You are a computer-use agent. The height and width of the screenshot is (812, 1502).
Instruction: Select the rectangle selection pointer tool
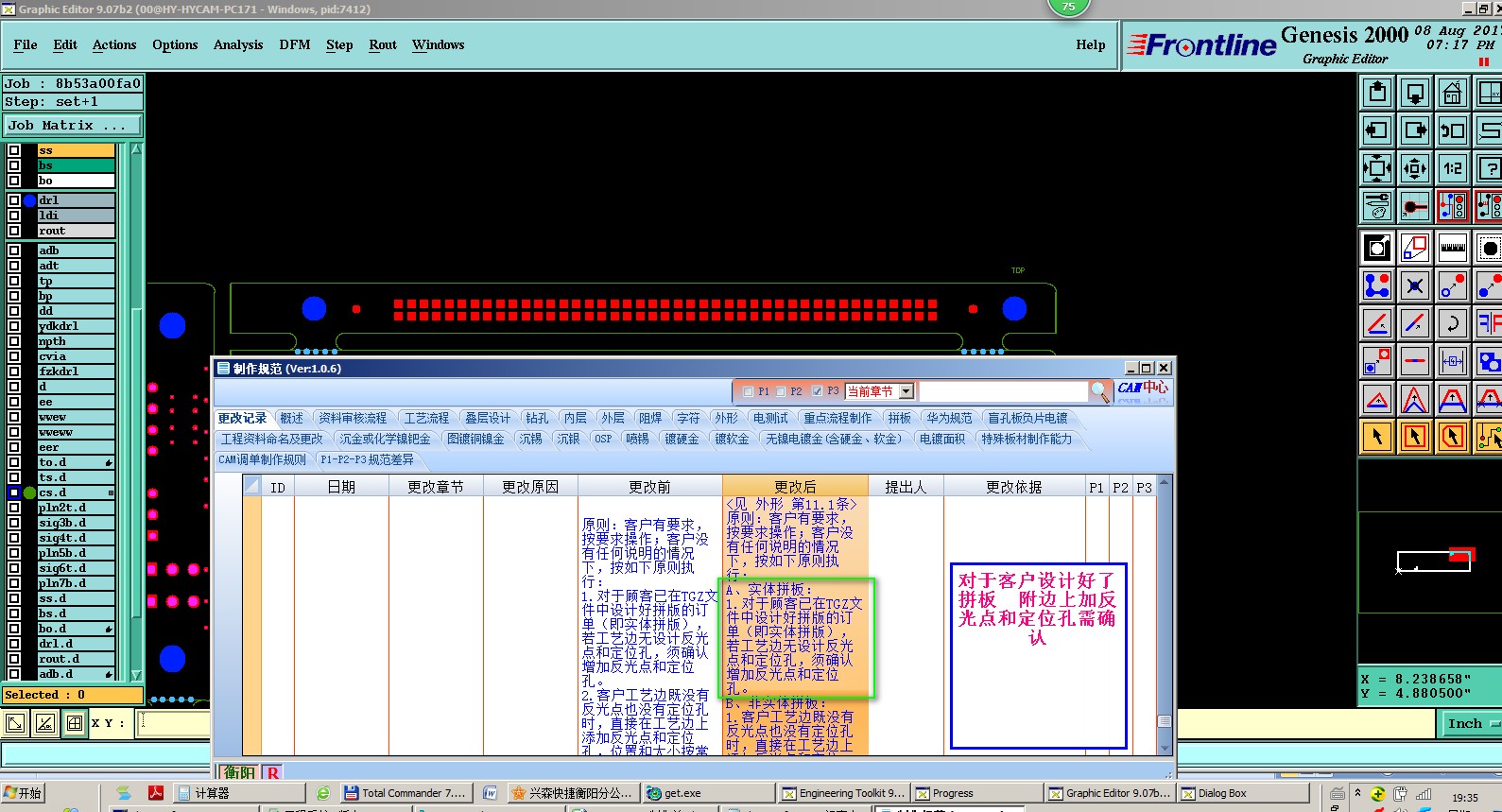1415,436
